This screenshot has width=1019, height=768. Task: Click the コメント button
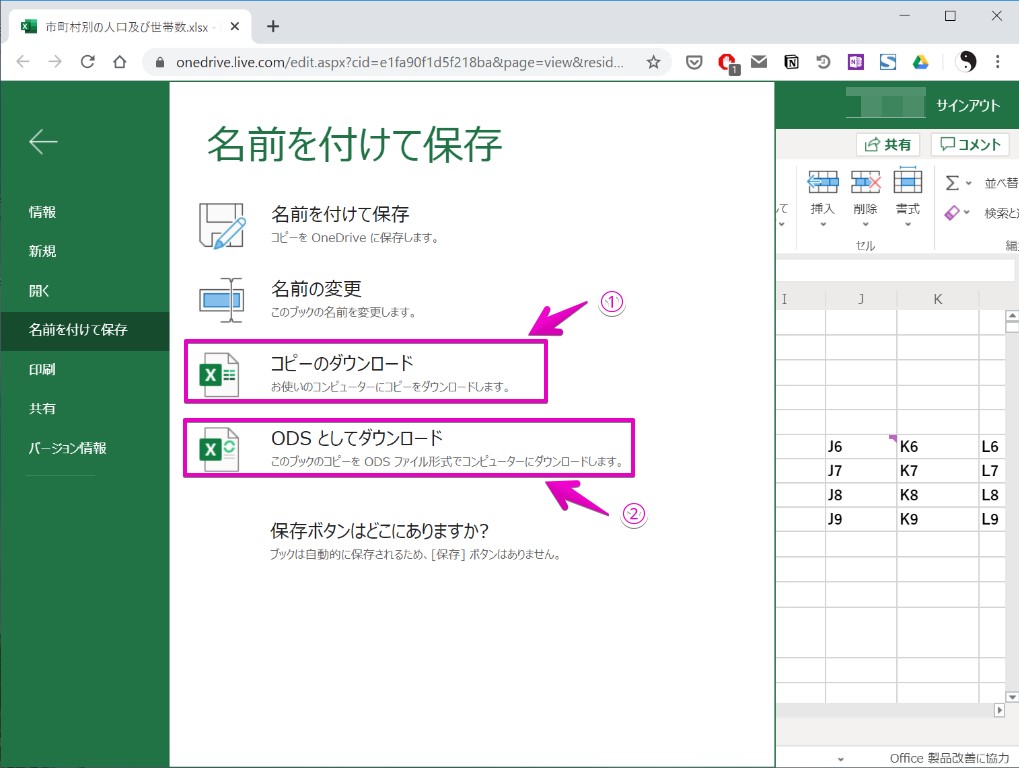(969, 145)
